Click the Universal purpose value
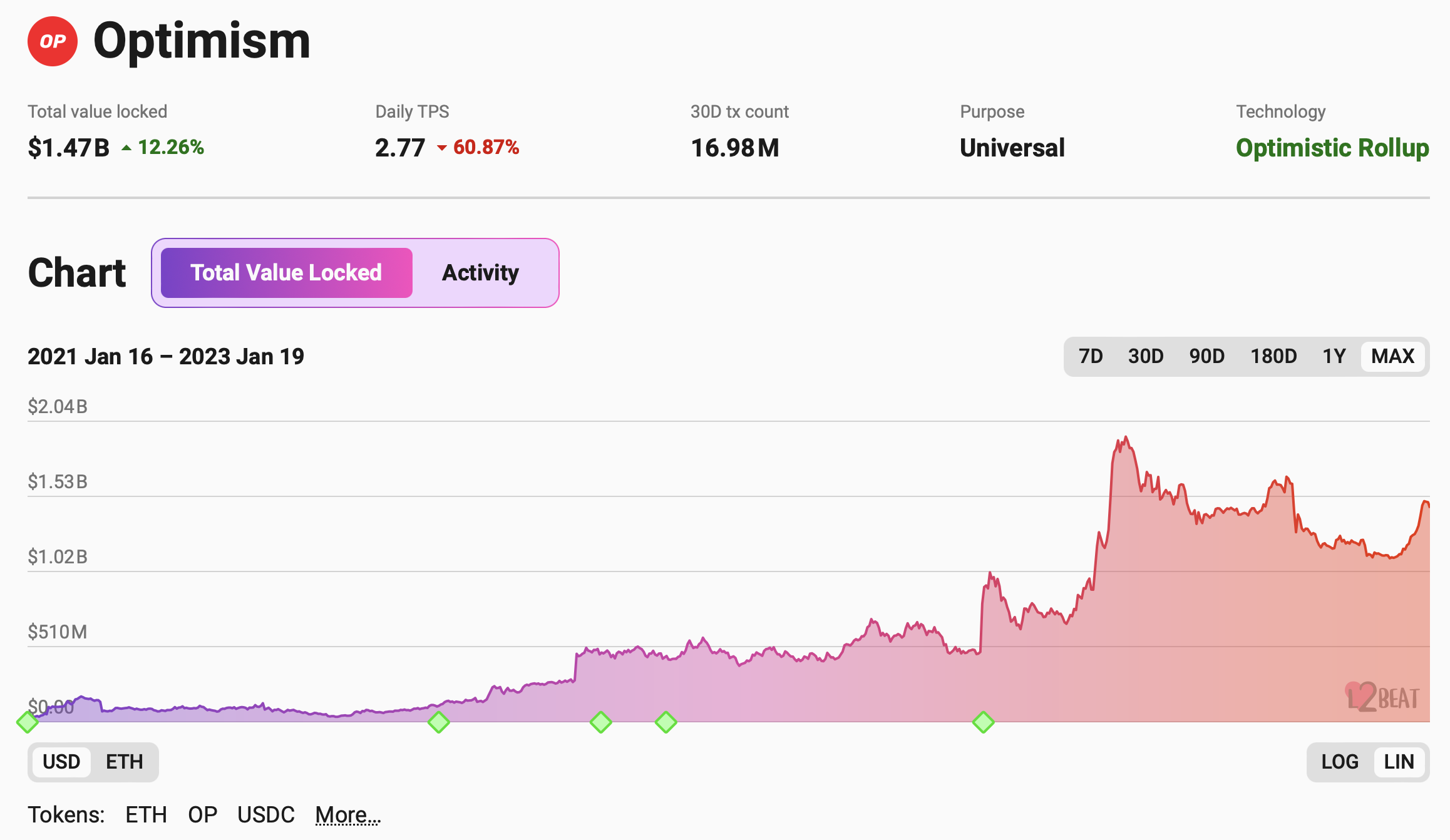This screenshot has height=840, width=1450. (1012, 148)
